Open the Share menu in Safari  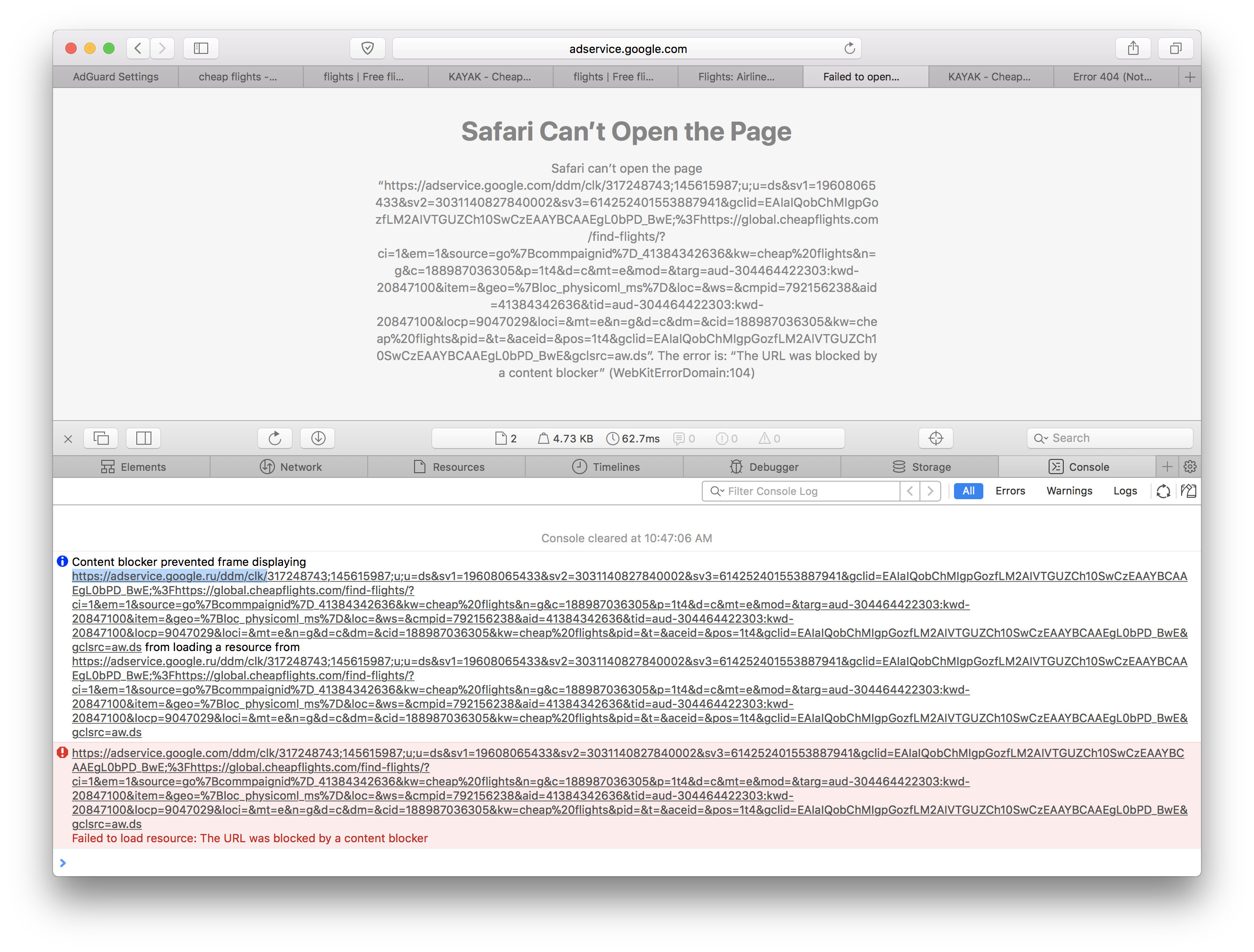click(1133, 48)
